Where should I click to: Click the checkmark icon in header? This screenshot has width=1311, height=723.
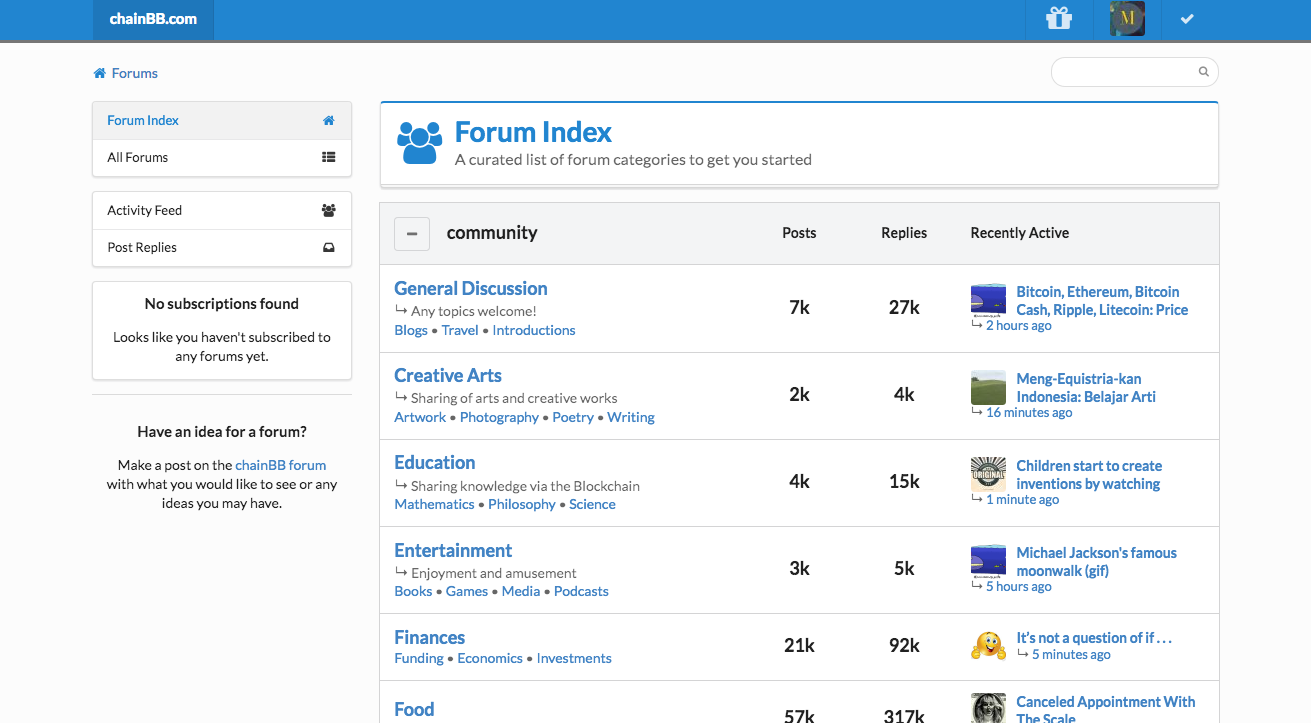[x=1187, y=19]
